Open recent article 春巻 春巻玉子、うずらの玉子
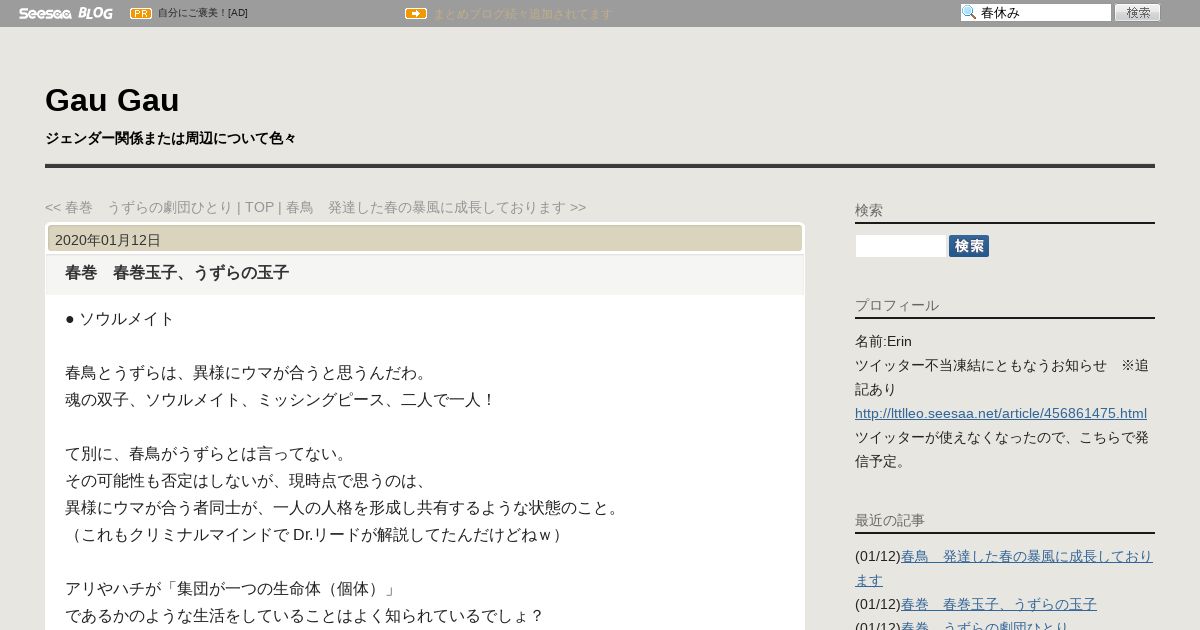1200x630 pixels. [x=999, y=604]
